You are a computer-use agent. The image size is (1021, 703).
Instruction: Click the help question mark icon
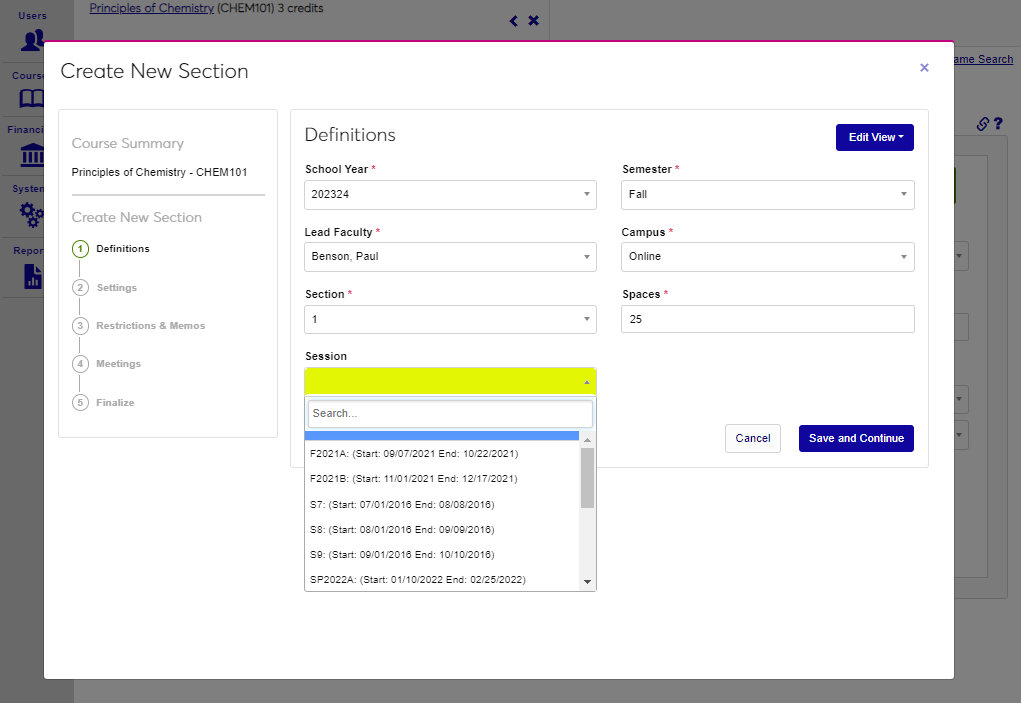998,124
